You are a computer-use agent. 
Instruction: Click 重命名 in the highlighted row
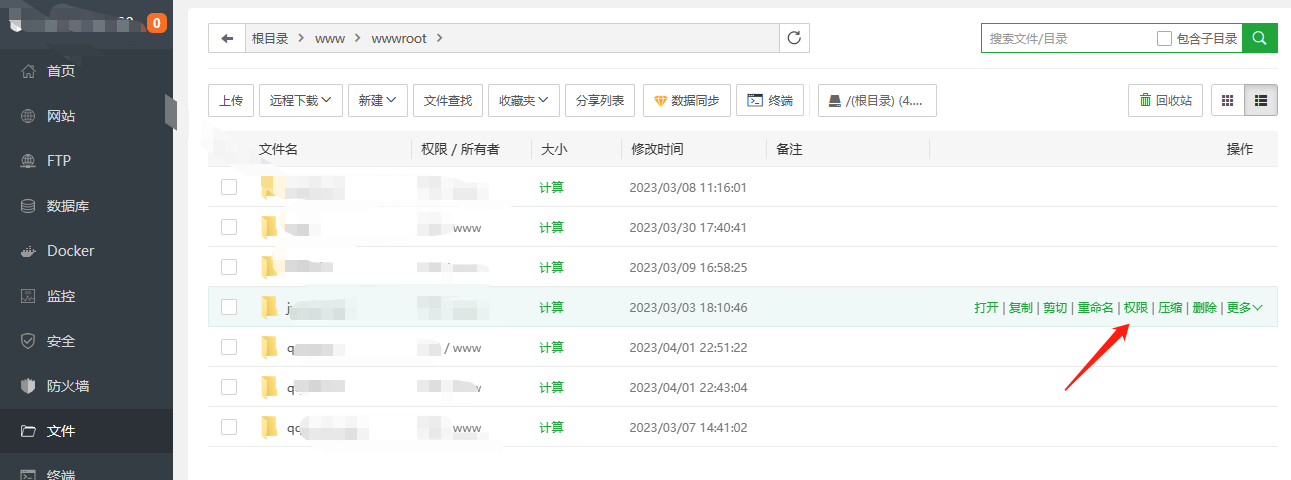point(1096,307)
